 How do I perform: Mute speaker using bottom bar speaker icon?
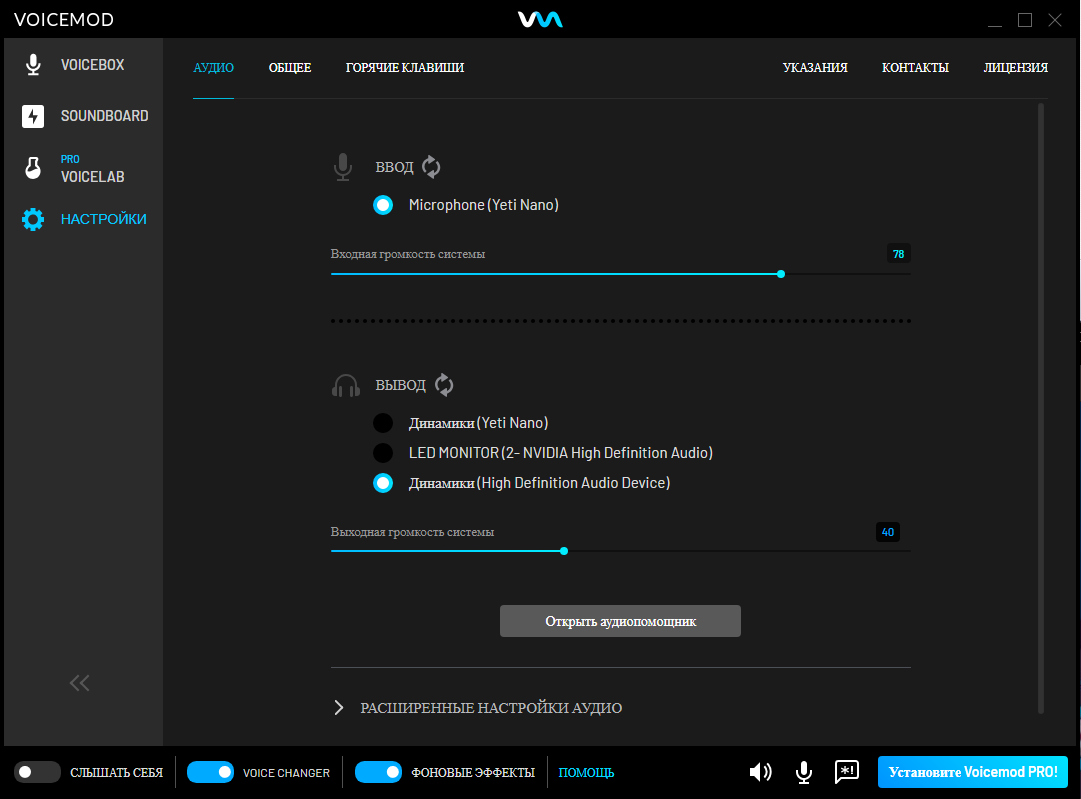(x=760, y=772)
